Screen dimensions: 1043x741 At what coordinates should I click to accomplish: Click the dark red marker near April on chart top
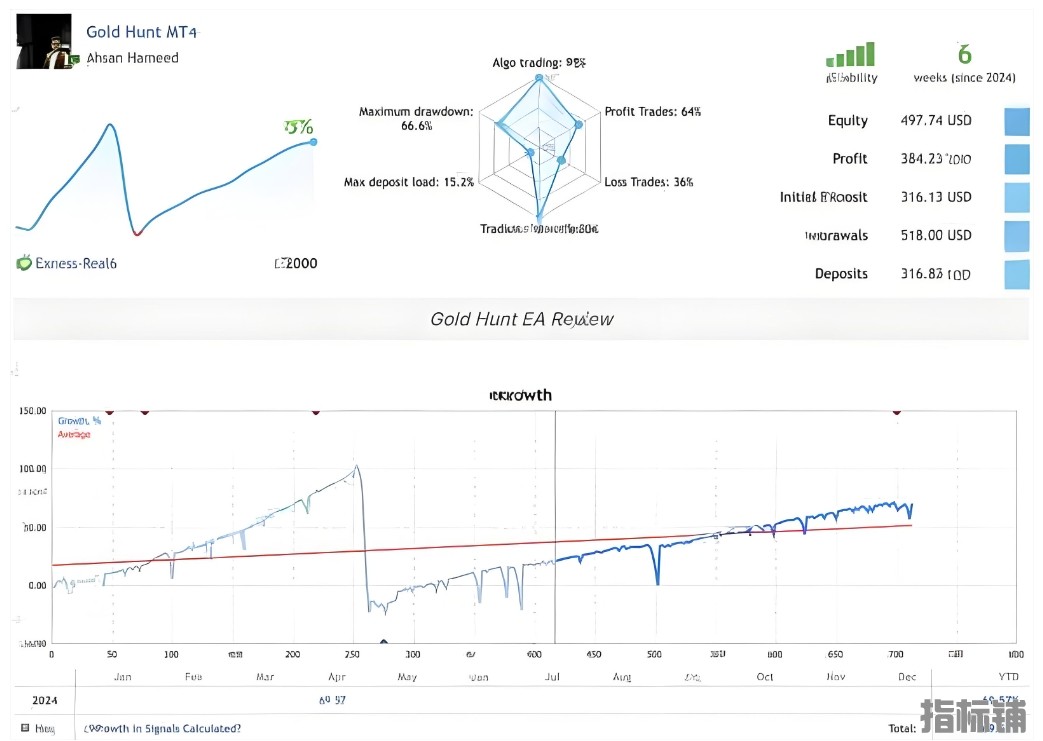[316, 412]
